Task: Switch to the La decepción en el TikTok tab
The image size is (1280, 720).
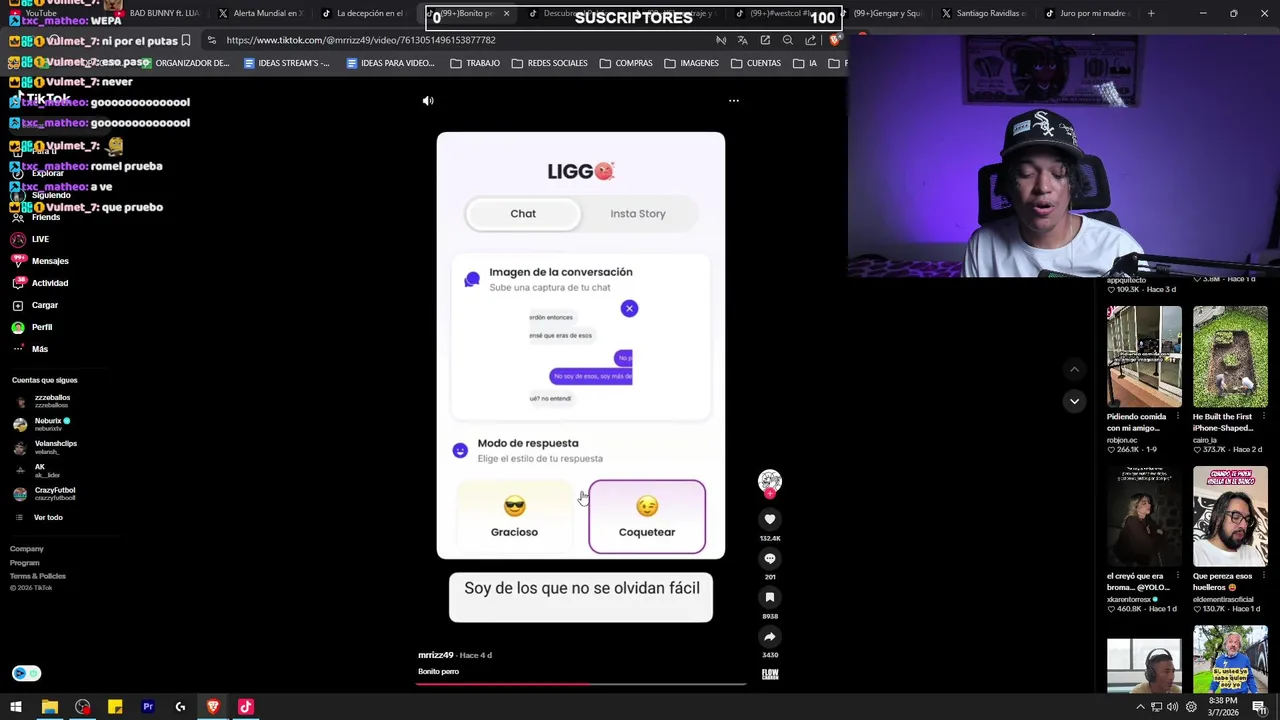Action: [363, 13]
